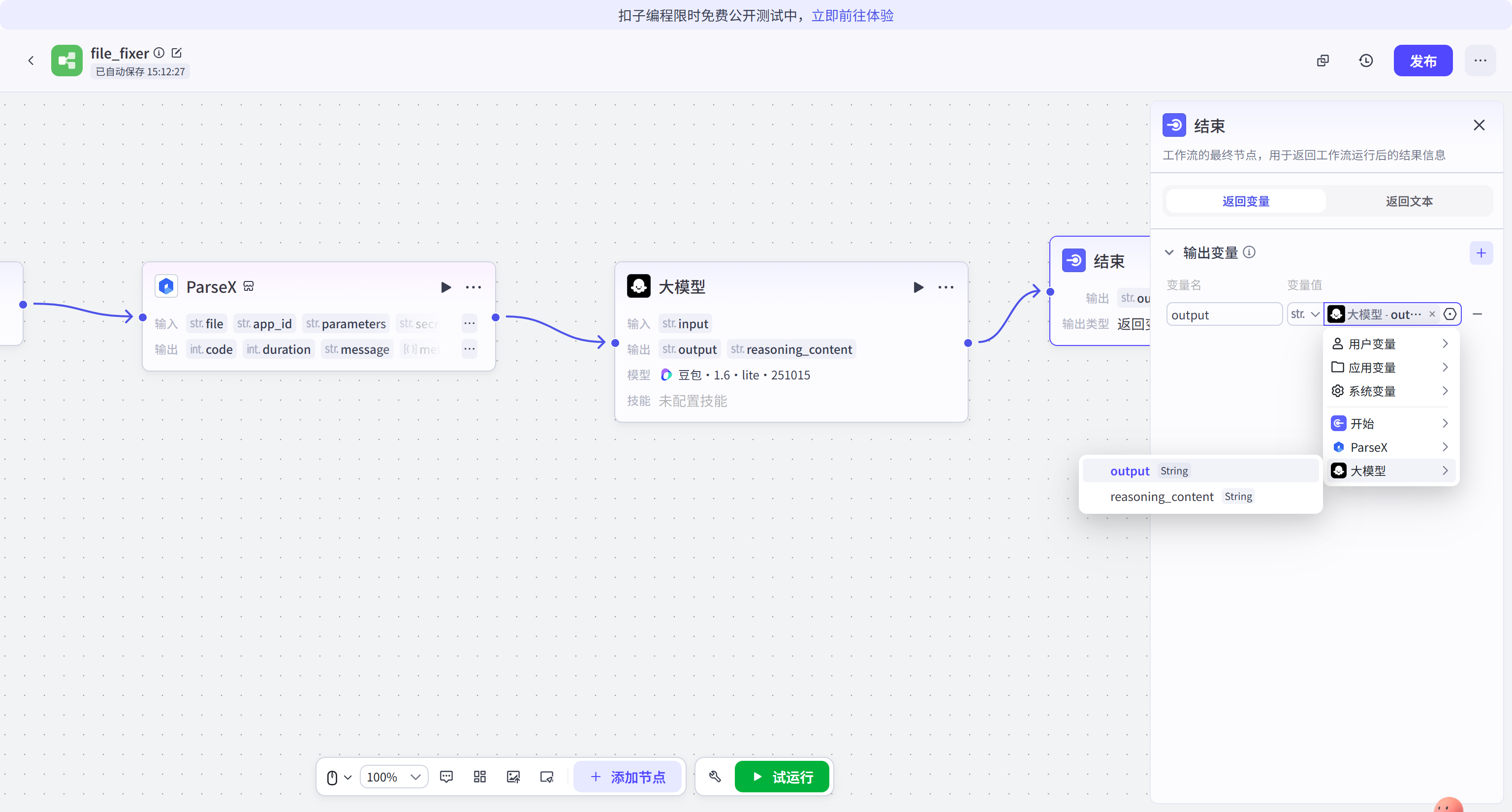The width and height of the screenshot is (1512, 812).
Task: Open the 100% zoom level dropdown
Action: (394, 777)
